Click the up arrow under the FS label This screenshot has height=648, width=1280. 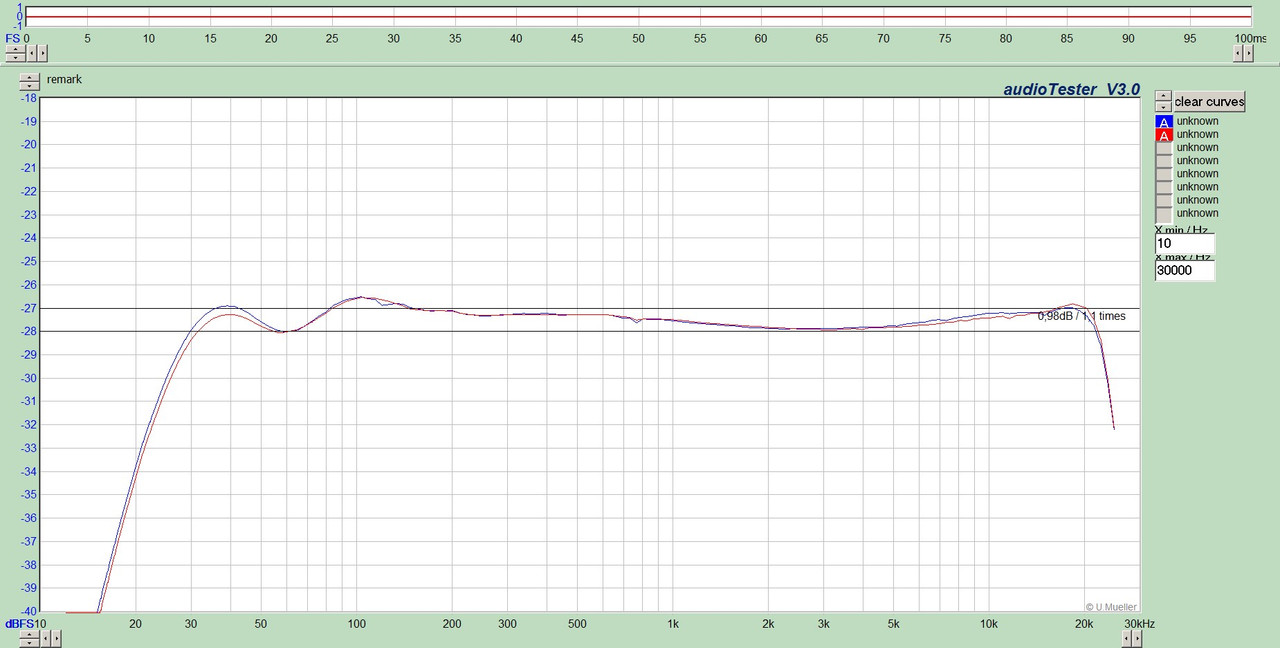coord(16,49)
